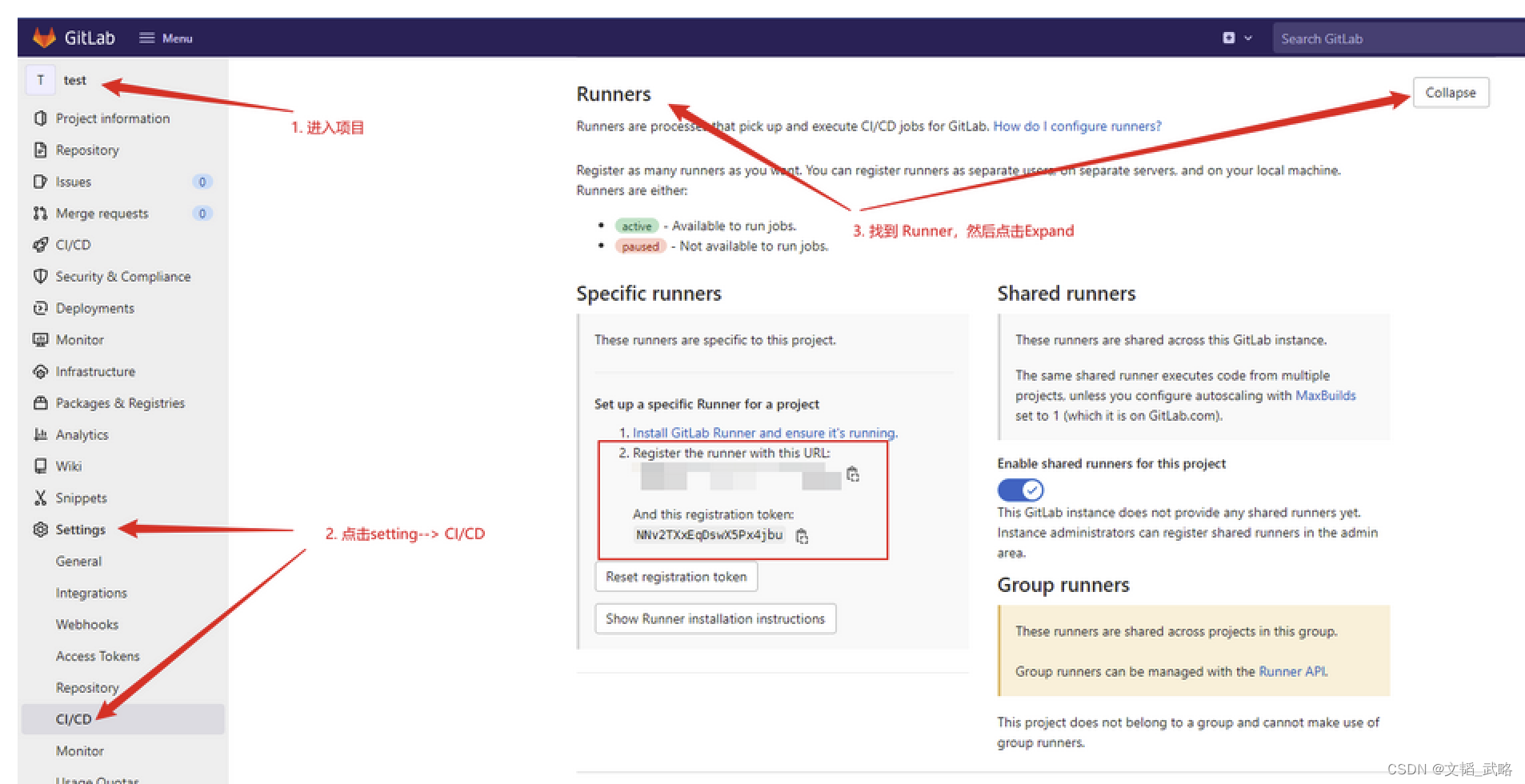Viewport: 1525px width, 784px height.
Task: Click the Group runners heading
Action: pyautogui.click(x=1063, y=585)
